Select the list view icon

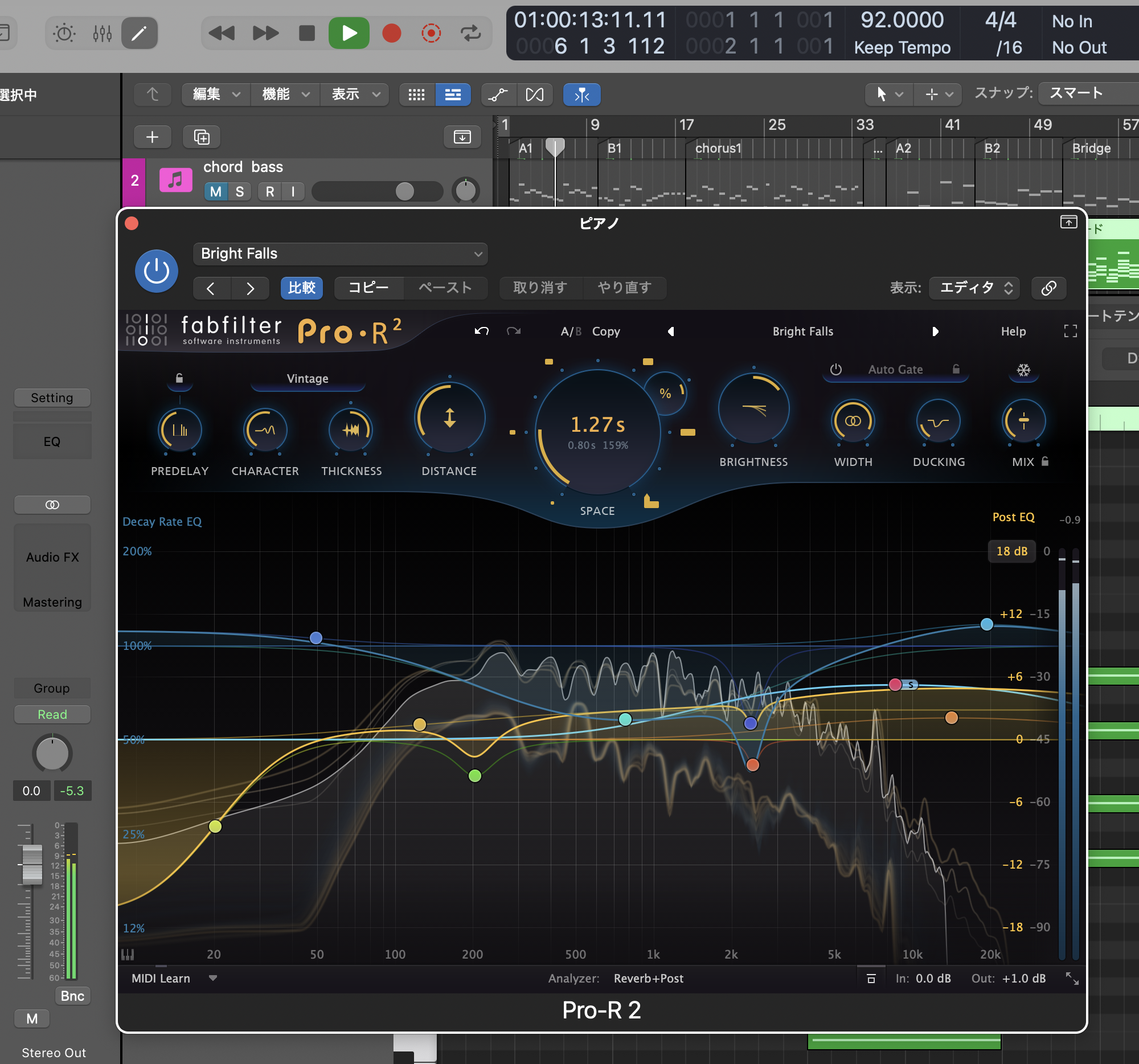453,95
